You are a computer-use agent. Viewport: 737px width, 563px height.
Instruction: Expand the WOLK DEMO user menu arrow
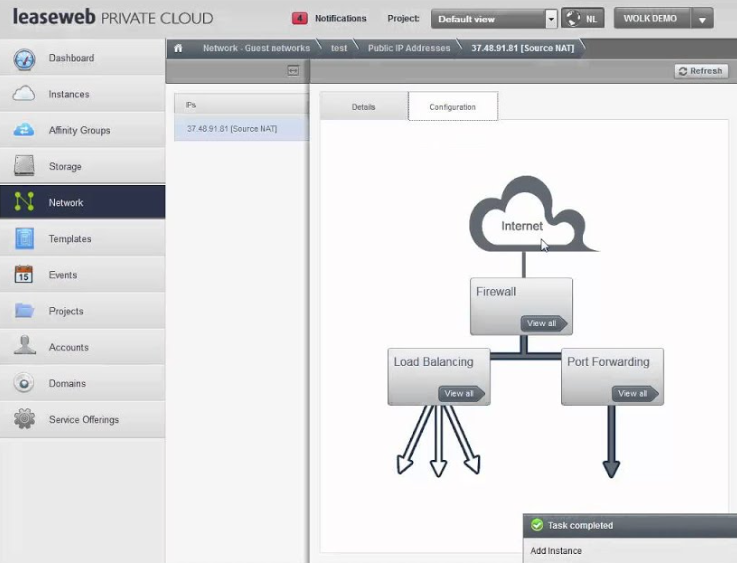click(x=702, y=19)
